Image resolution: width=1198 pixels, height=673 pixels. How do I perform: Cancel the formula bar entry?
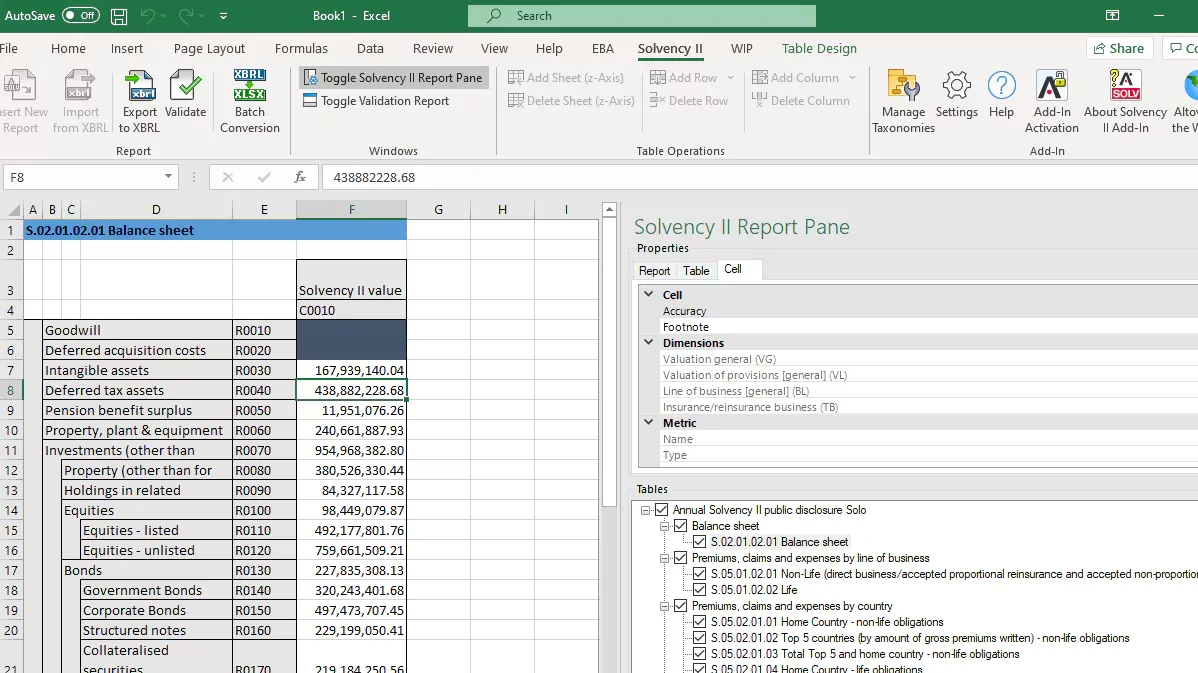point(228,177)
